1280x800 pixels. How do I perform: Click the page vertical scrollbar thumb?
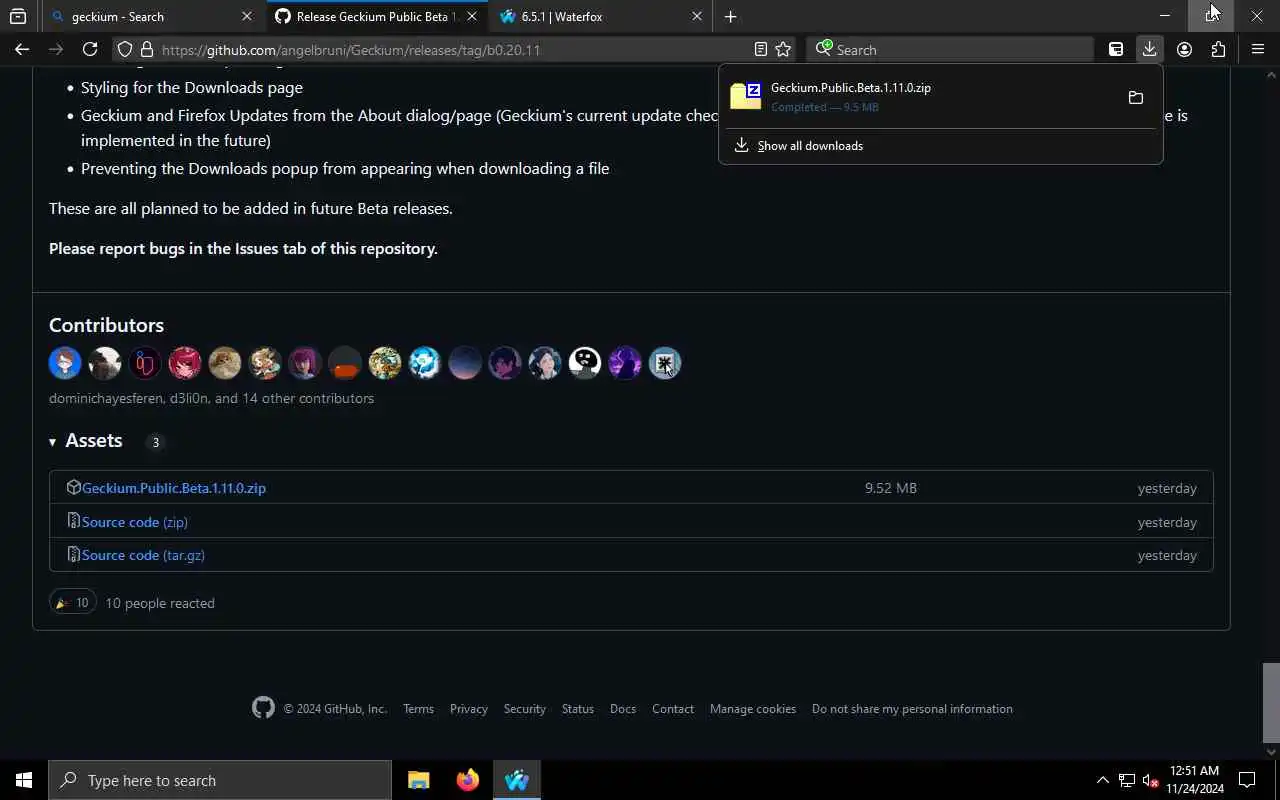(x=1271, y=702)
